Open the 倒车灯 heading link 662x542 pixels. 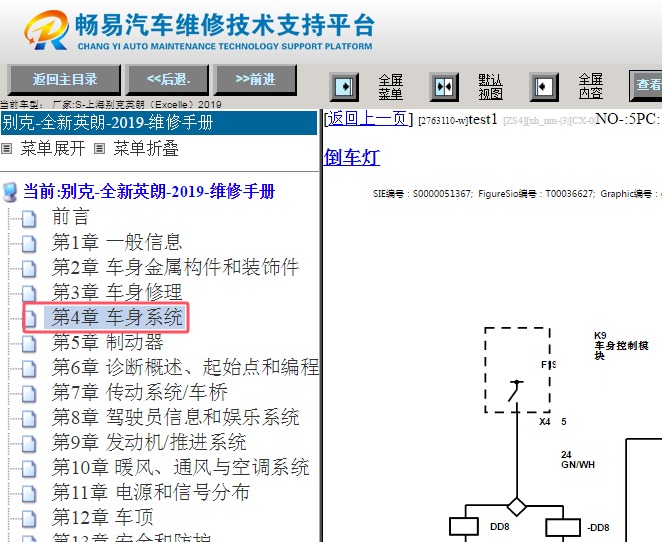click(351, 157)
